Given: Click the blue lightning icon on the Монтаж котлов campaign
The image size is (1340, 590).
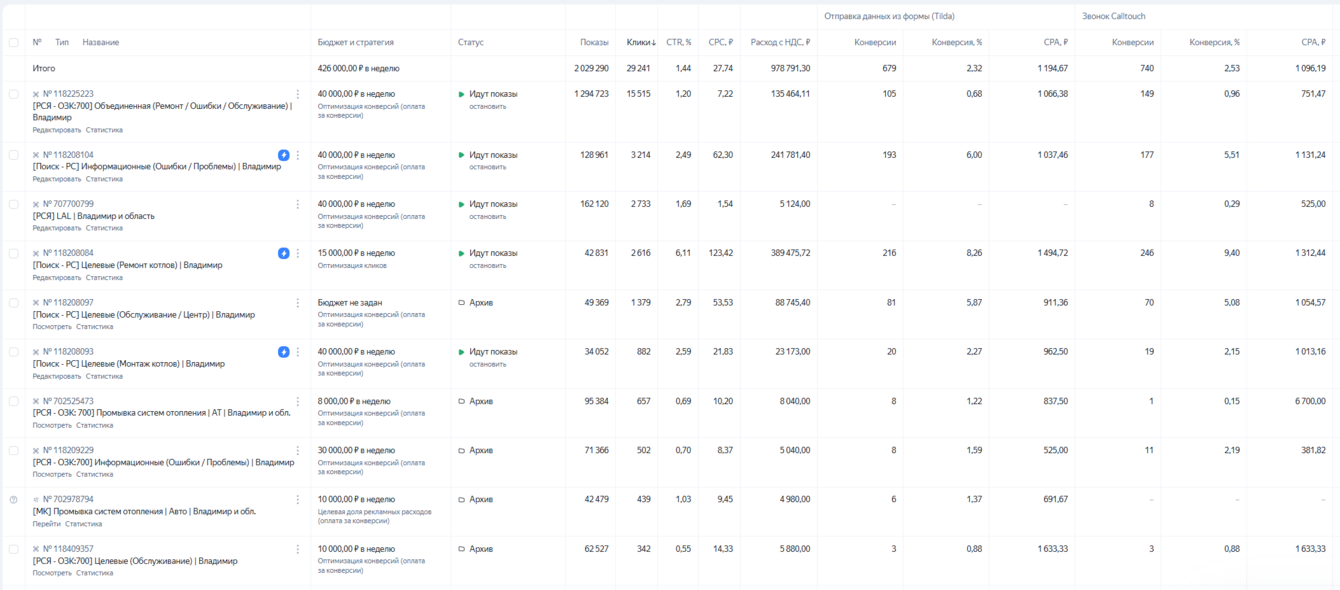Looking at the screenshot, I should [x=284, y=352].
